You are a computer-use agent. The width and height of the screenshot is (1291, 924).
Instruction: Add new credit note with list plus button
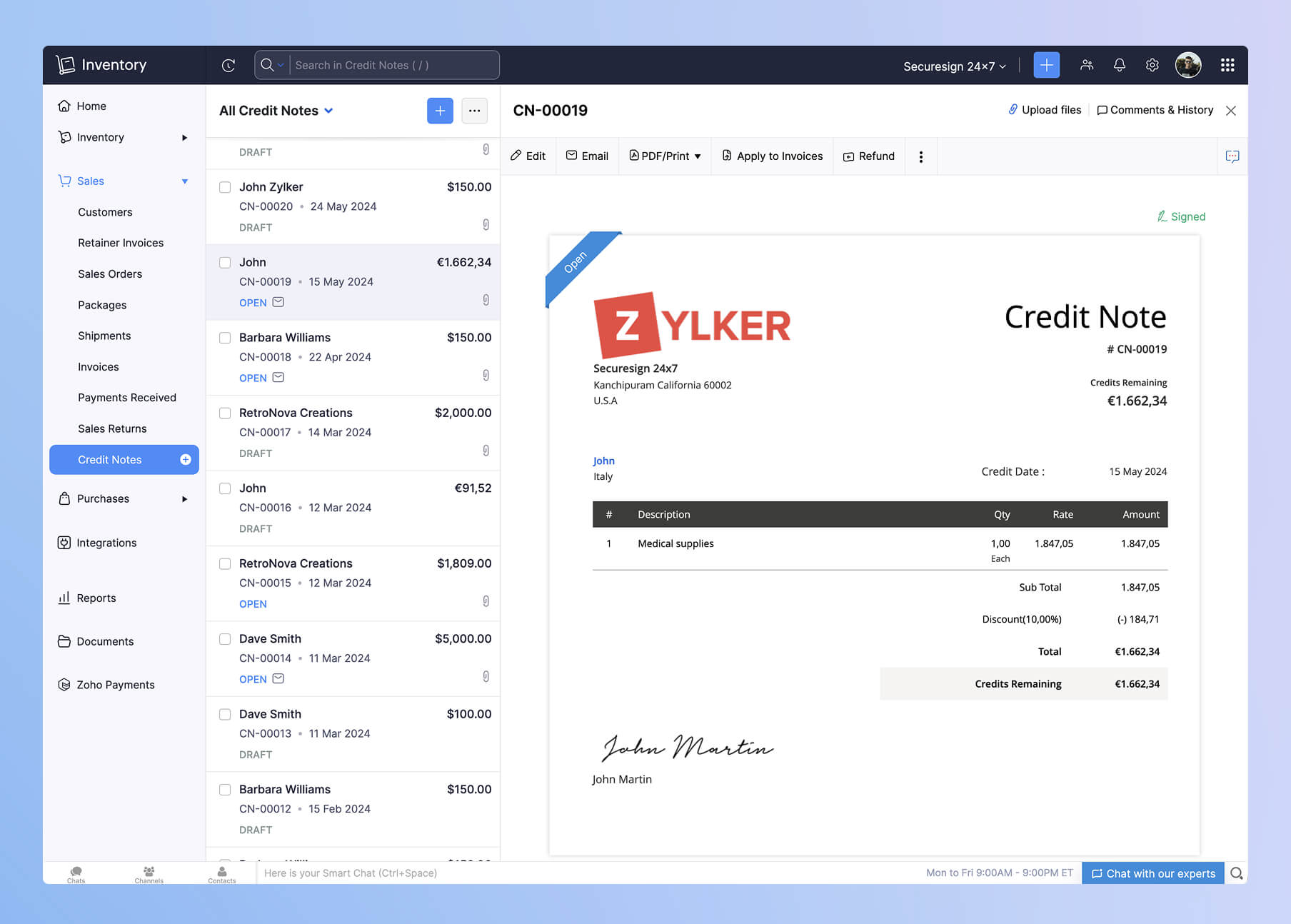[x=440, y=111]
